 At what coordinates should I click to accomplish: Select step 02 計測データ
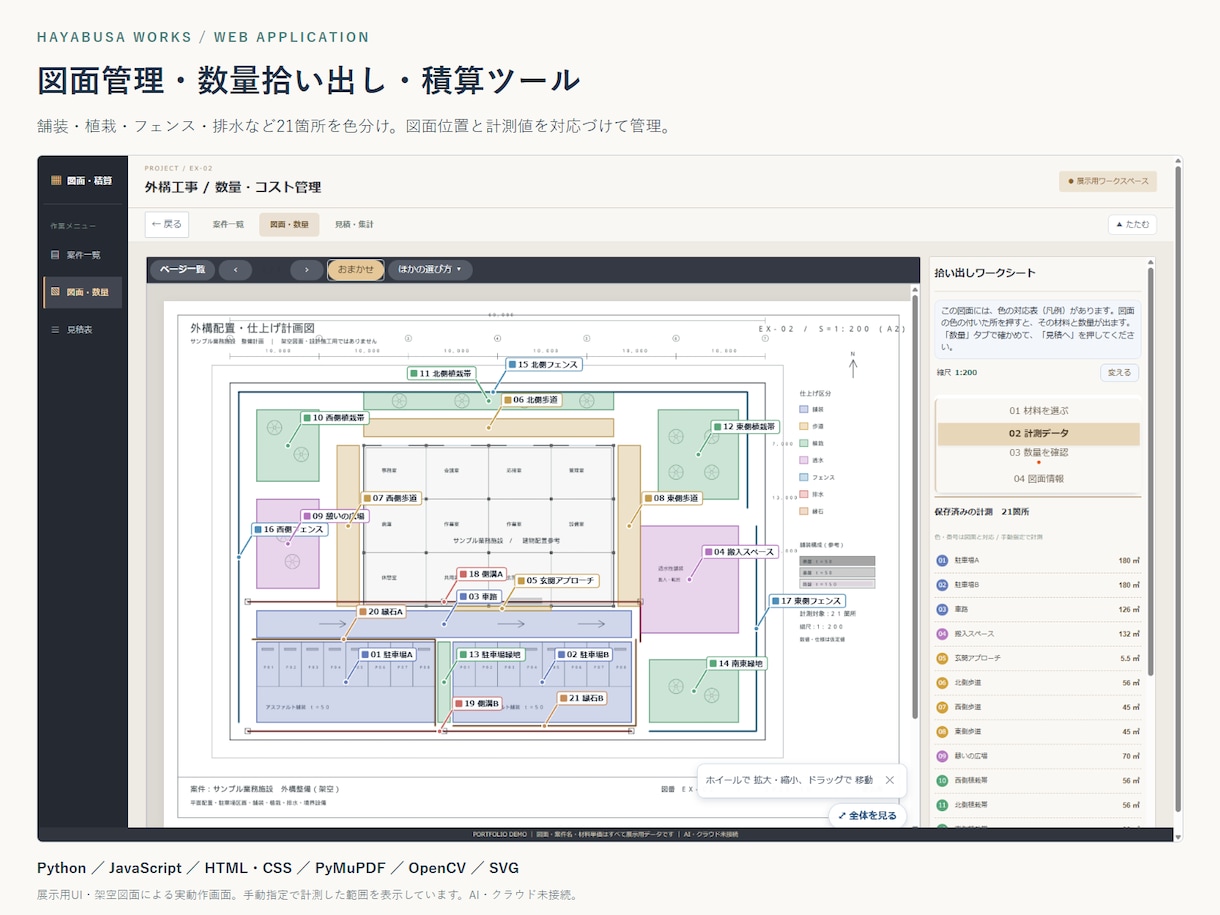coord(1039,434)
